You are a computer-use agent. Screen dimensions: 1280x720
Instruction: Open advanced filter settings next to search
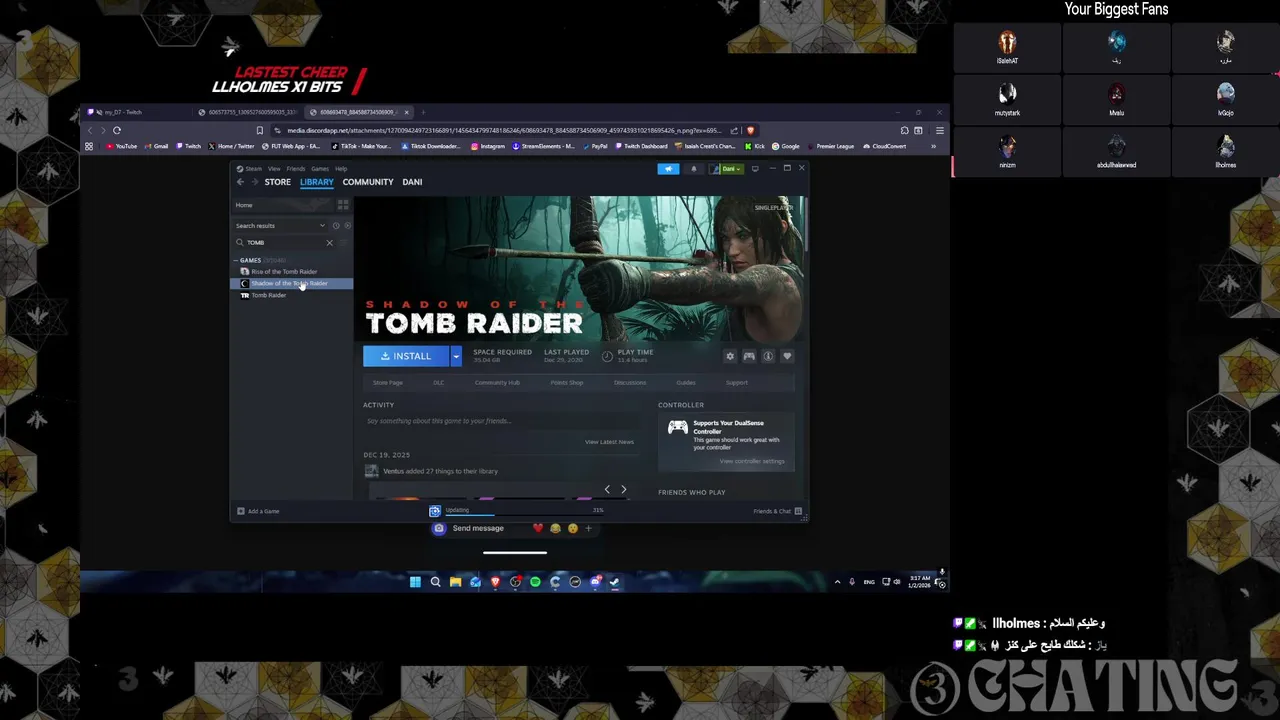(x=345, y=243)
